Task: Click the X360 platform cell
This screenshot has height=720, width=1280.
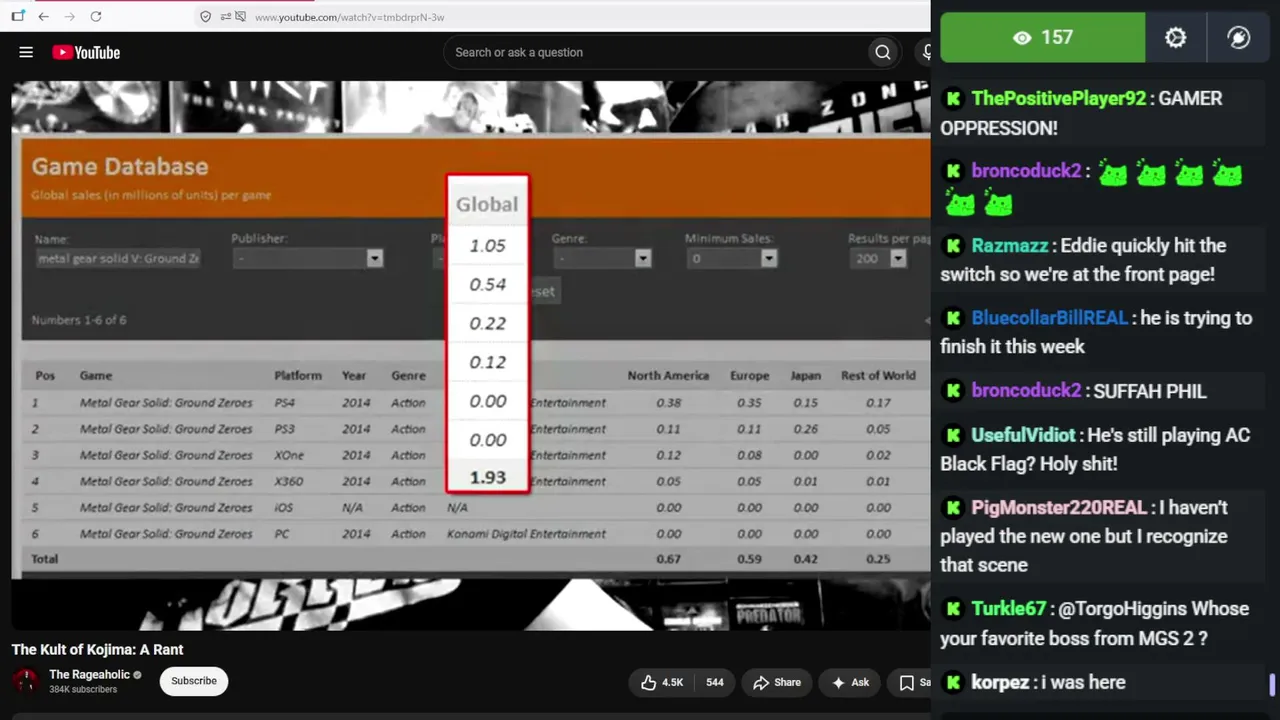Action: point(288,481)
